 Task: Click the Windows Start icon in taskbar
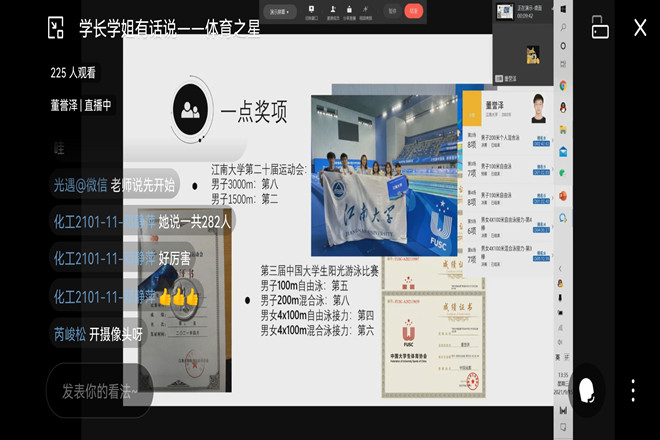tap(563, 8)
